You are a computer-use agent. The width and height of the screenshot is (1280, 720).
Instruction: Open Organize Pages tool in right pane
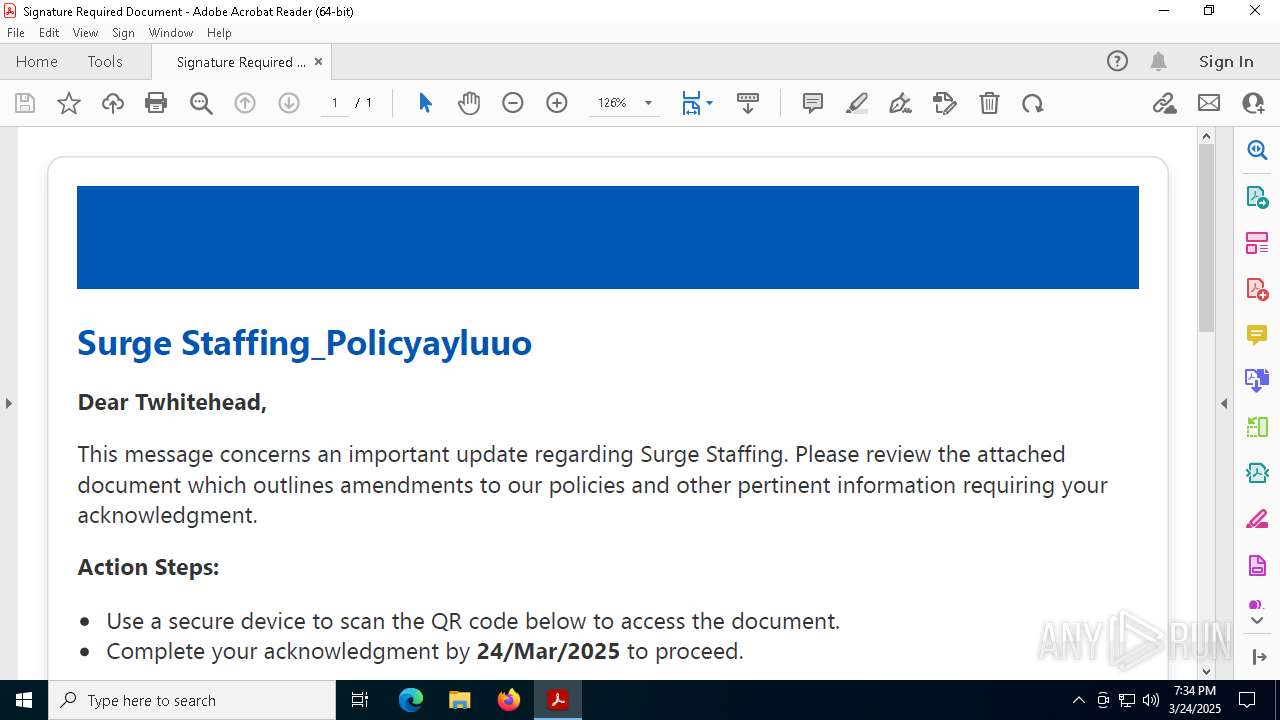[1257, 242]
